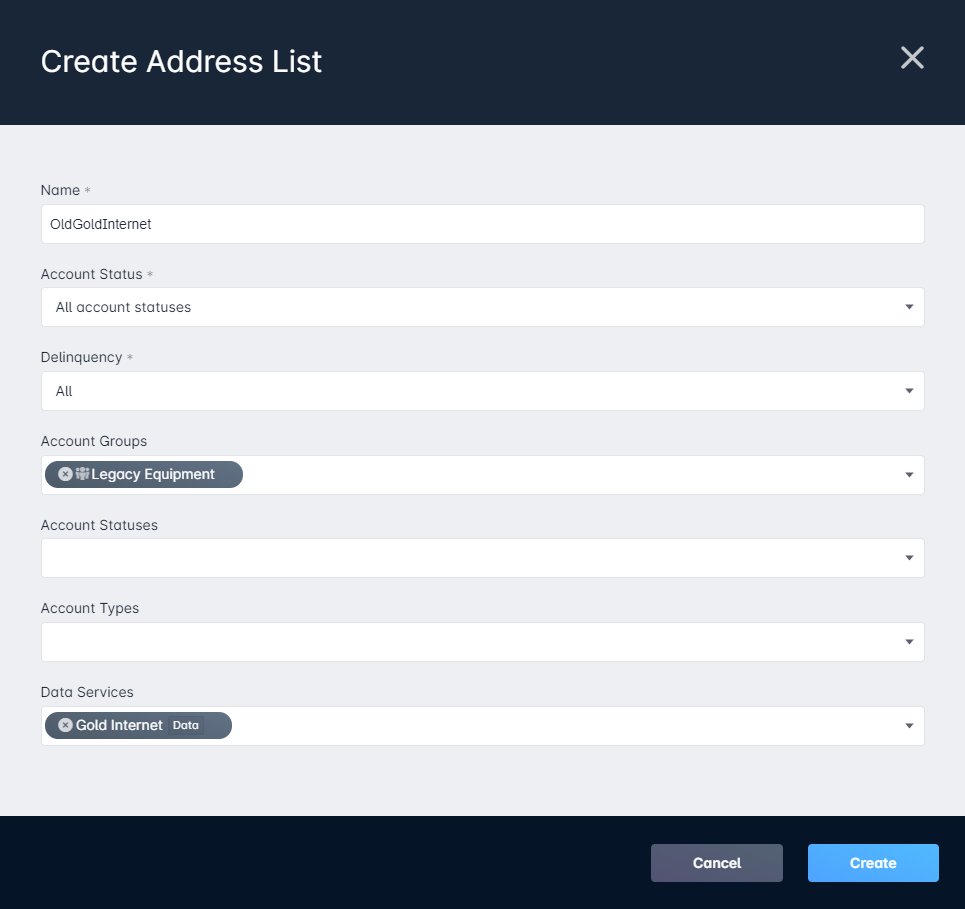The height and width of the screenshot is (909, 965).
Task: Click the group icon in Legacy Equipment chip
Action: [82, 473]
